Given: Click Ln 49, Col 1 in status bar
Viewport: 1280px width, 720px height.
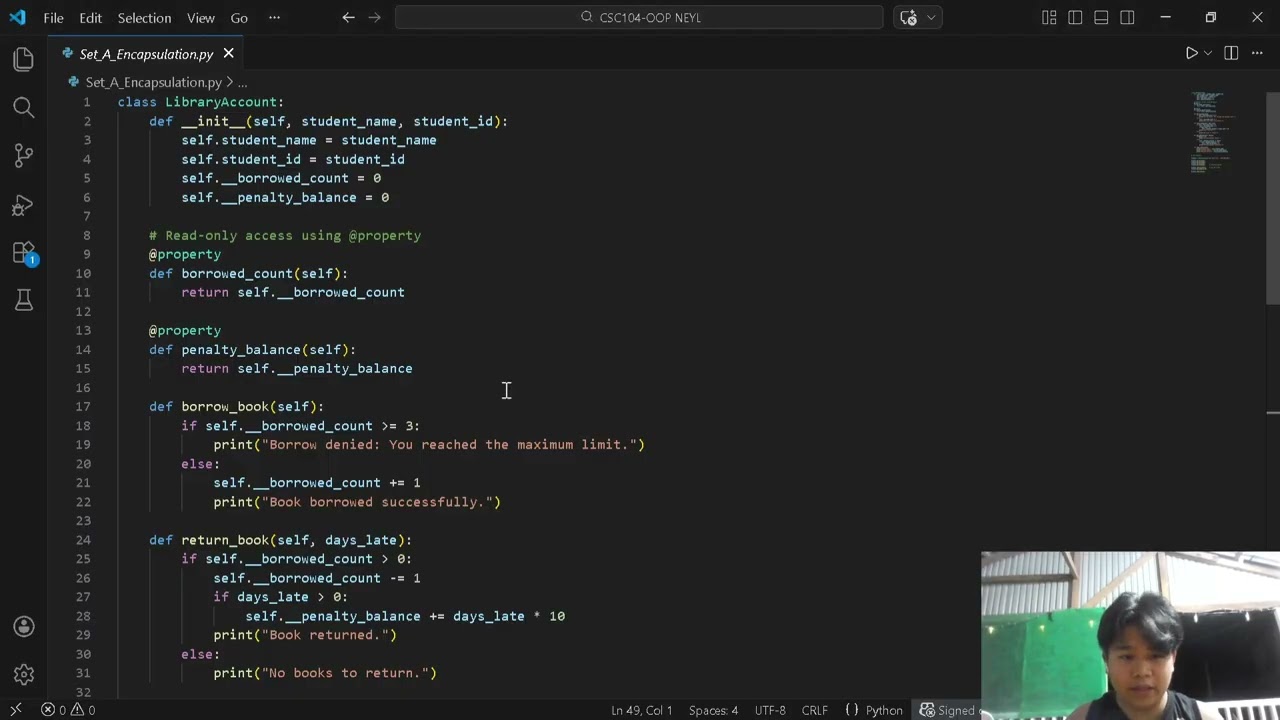Looking at the screenshot, I should tap(642, 710).
